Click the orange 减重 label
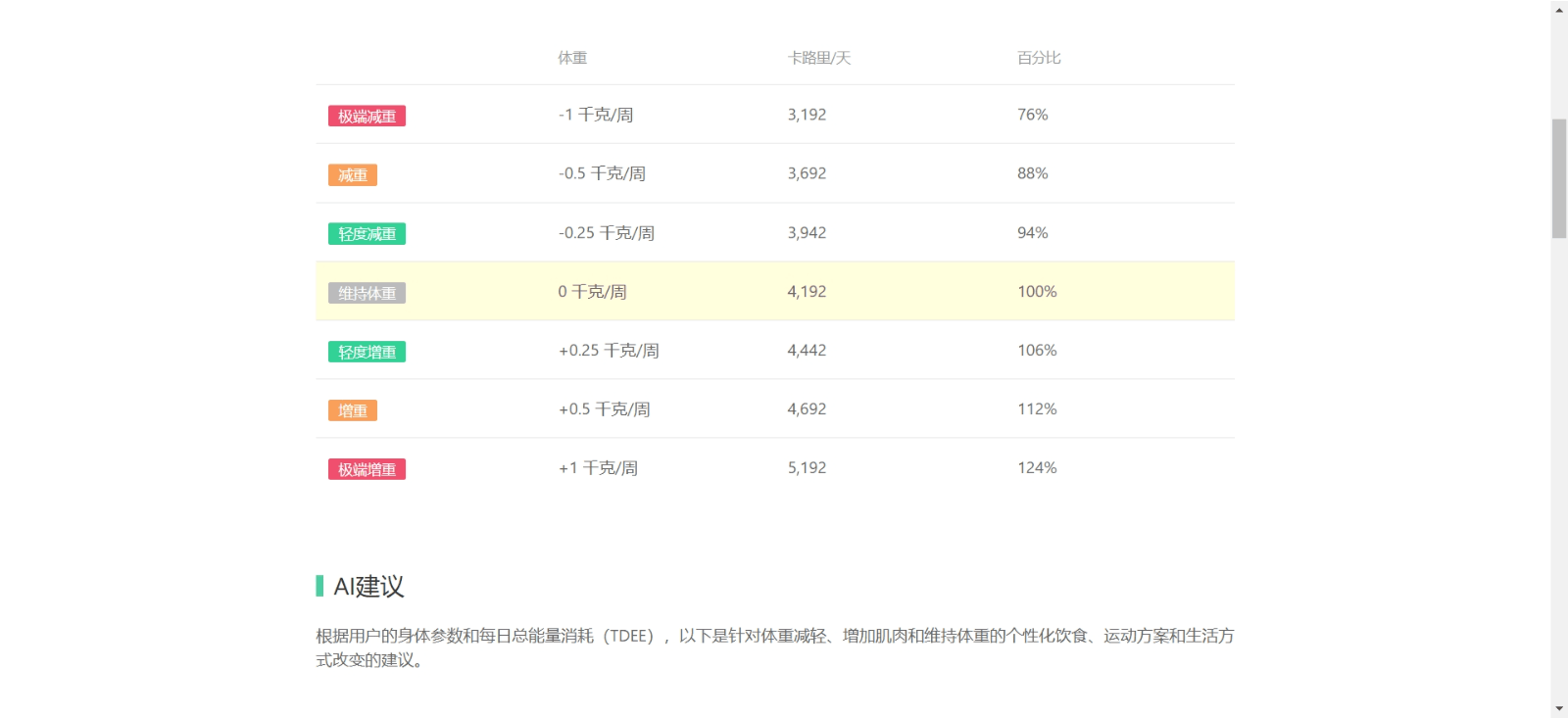Viewport: 1568px width, 718px height. coord(353,175)
